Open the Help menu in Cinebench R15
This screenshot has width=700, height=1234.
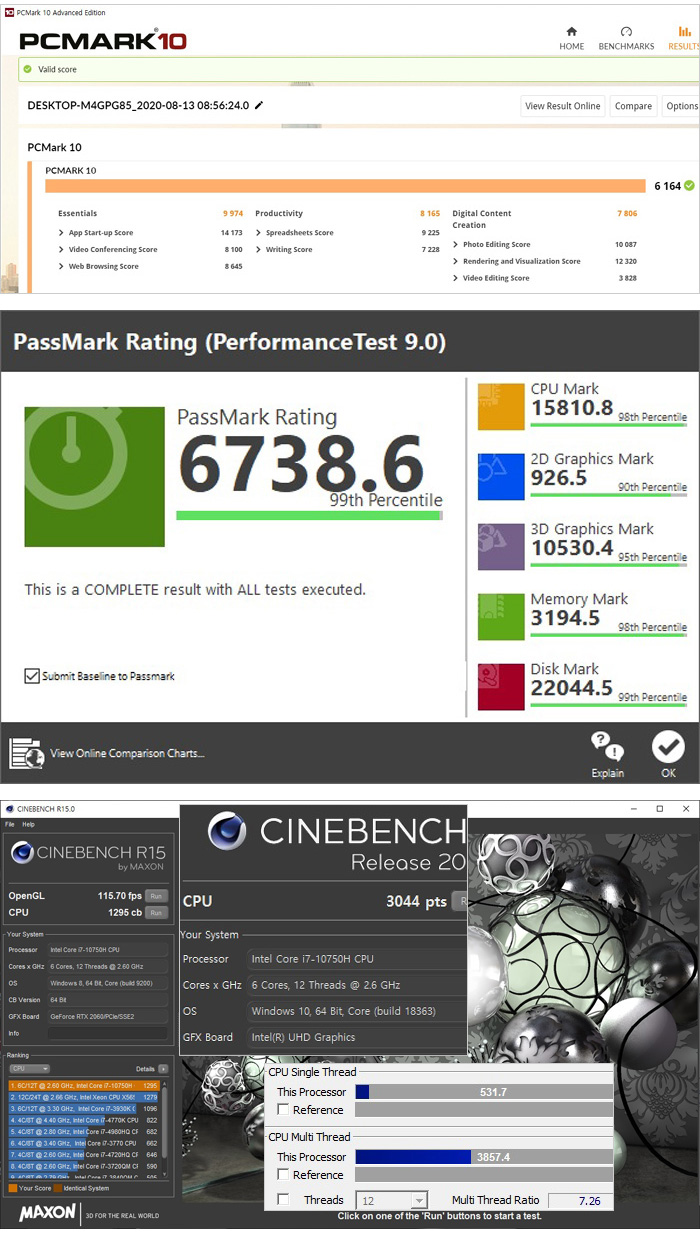[29, 824]
